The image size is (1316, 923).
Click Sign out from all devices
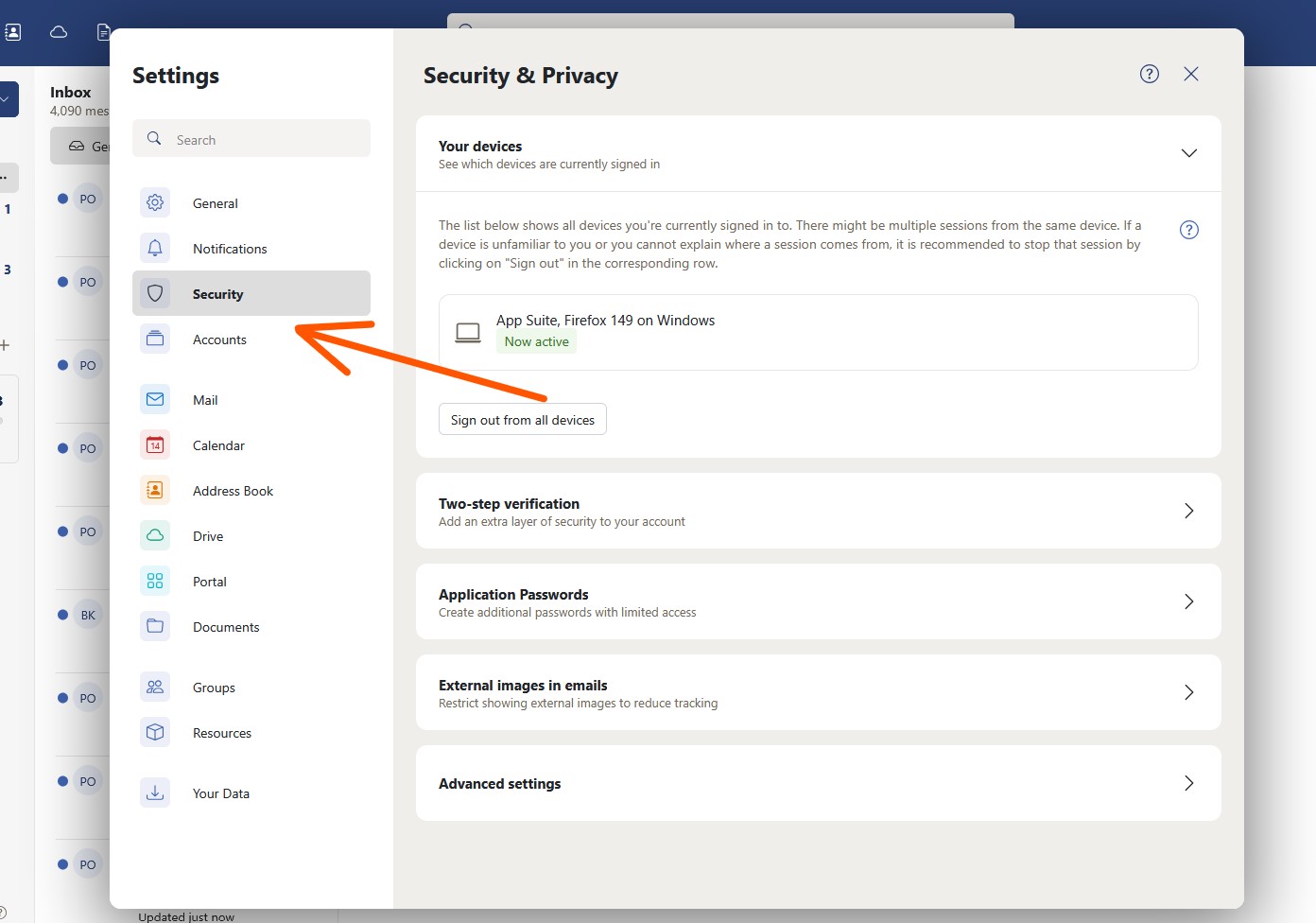point(522,419)
